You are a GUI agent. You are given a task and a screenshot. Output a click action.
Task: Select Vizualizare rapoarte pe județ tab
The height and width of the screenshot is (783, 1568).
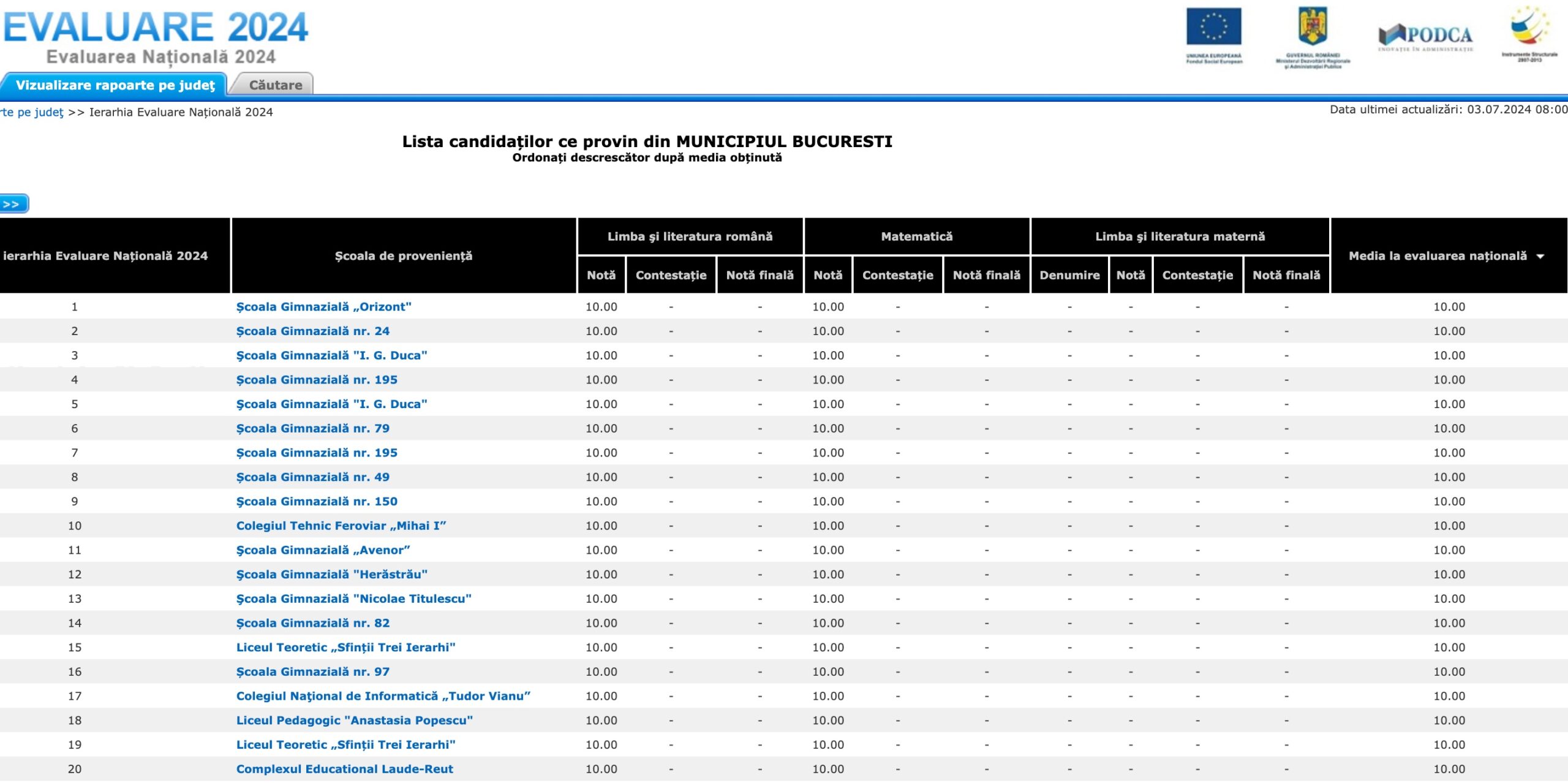point(115,85)
